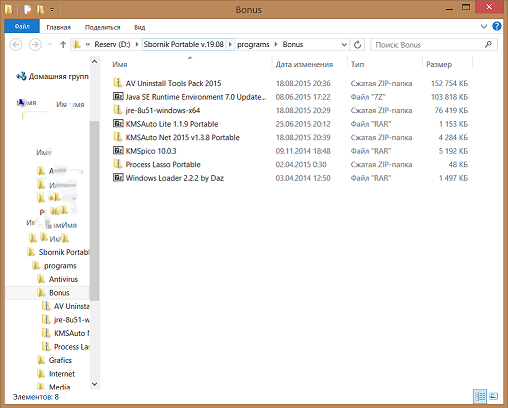Click the search magnifier icon

488,44
